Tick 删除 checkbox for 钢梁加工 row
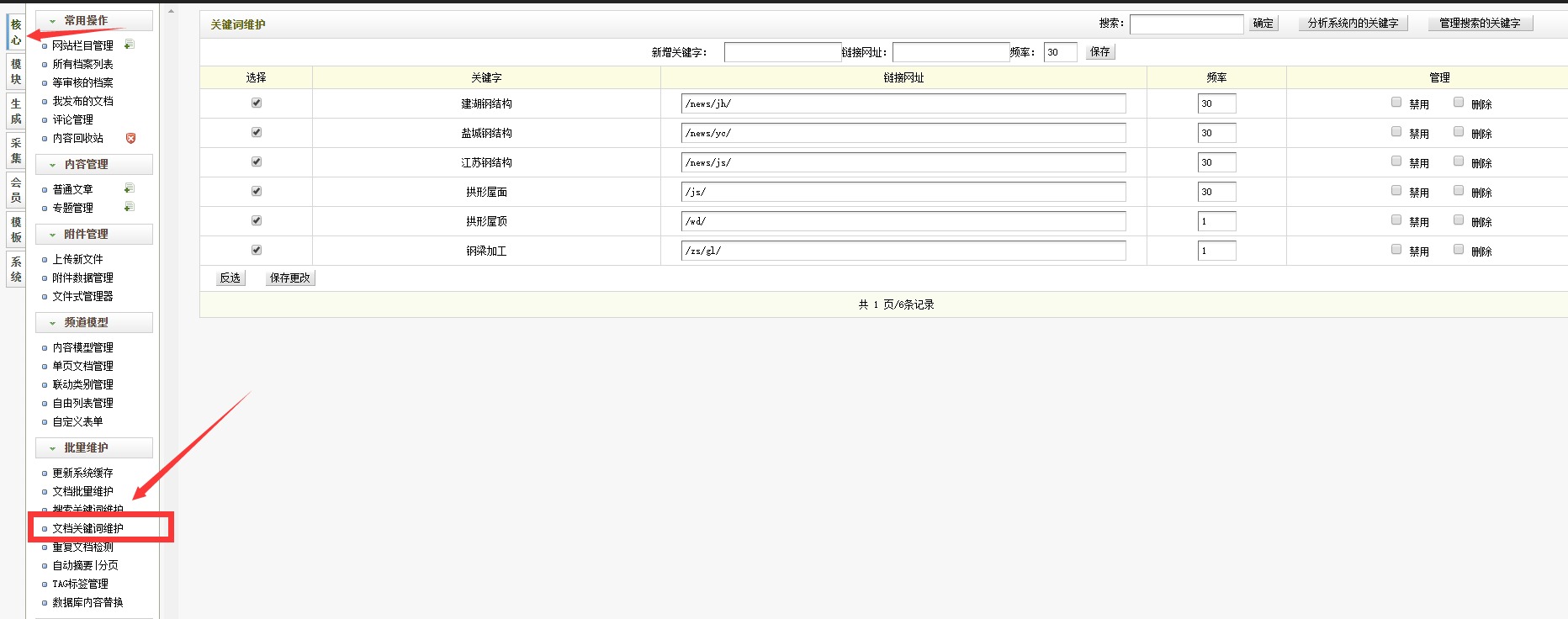This screenshot has height=619, width=1568. 1459,250
